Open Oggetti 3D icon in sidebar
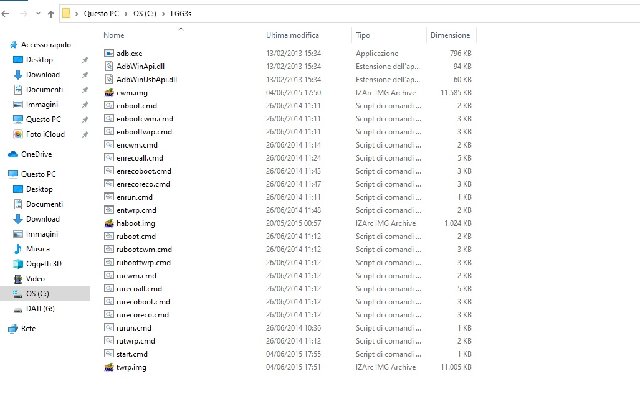Image resolution: width=640 pixels, height=399 pixels. click(18, 264)
